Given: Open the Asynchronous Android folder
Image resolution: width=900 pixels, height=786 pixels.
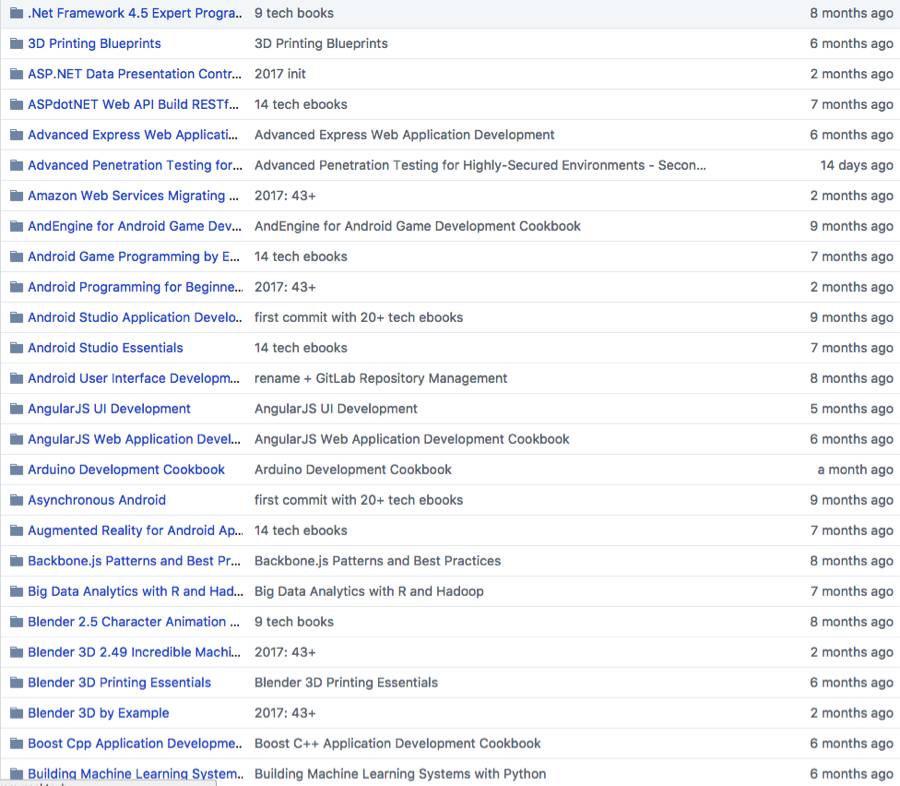Looking at the screenshot, I should 96,500.
